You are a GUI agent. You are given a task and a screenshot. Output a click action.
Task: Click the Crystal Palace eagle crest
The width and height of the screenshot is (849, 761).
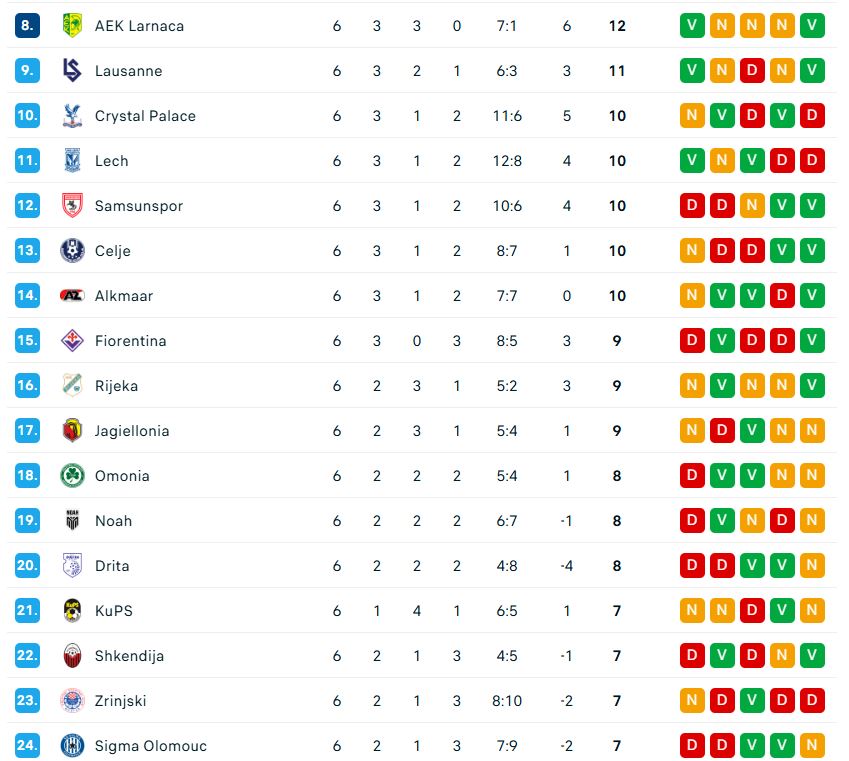(72, 116)
